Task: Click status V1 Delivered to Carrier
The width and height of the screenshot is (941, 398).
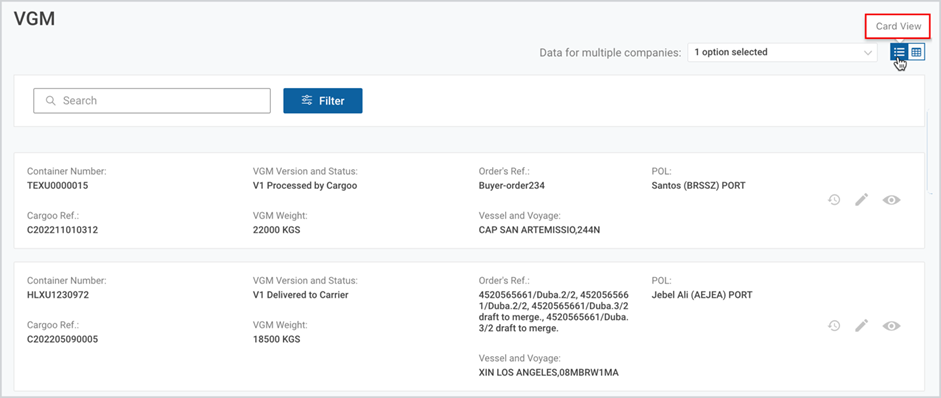Action: (x=301, y=295)
